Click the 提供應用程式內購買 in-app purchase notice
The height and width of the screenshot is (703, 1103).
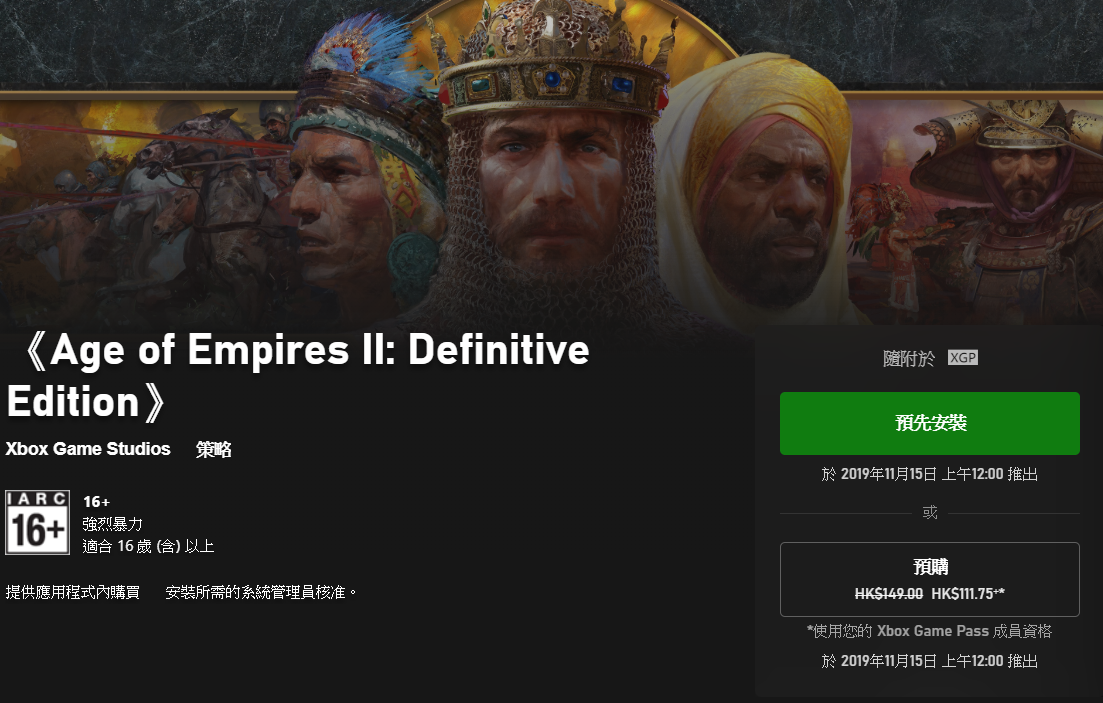click(72, 593)
